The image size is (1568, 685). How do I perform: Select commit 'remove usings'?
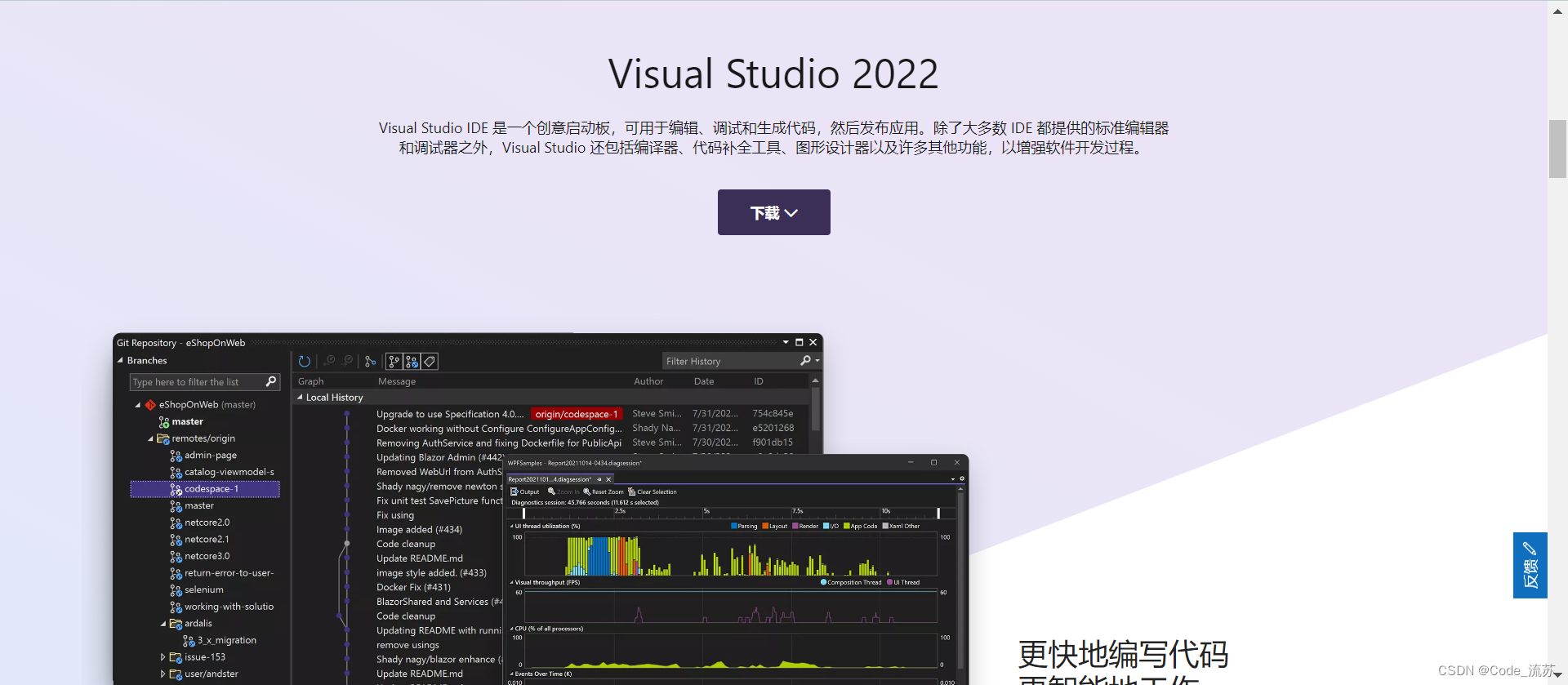408,645
